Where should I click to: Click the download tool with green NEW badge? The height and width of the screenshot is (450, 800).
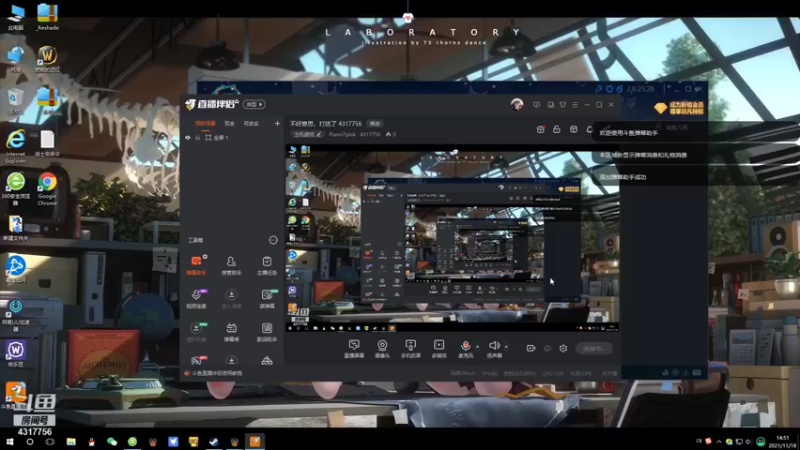coord(196,332)
